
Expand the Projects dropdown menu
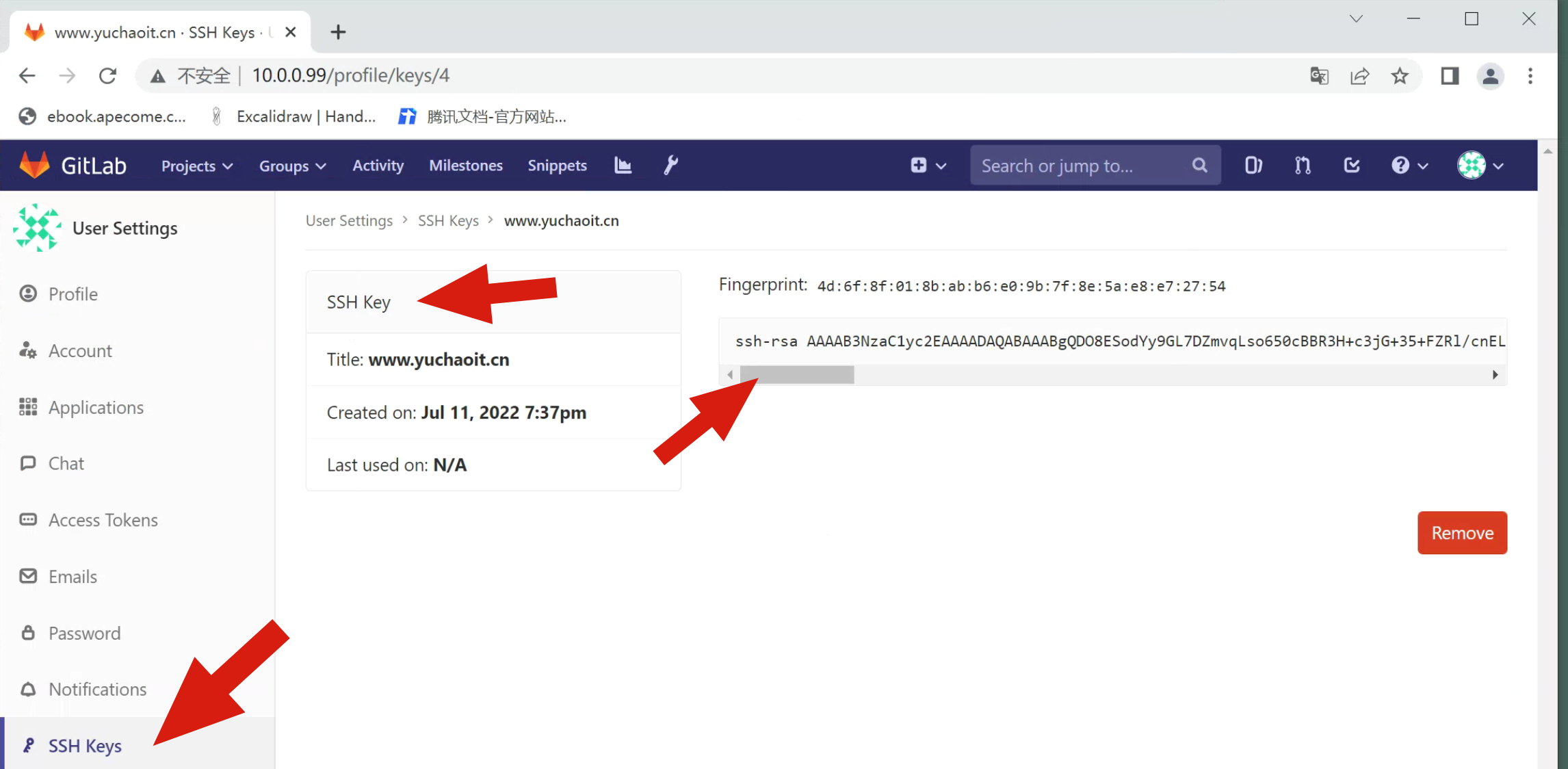[x=197, y=166]
